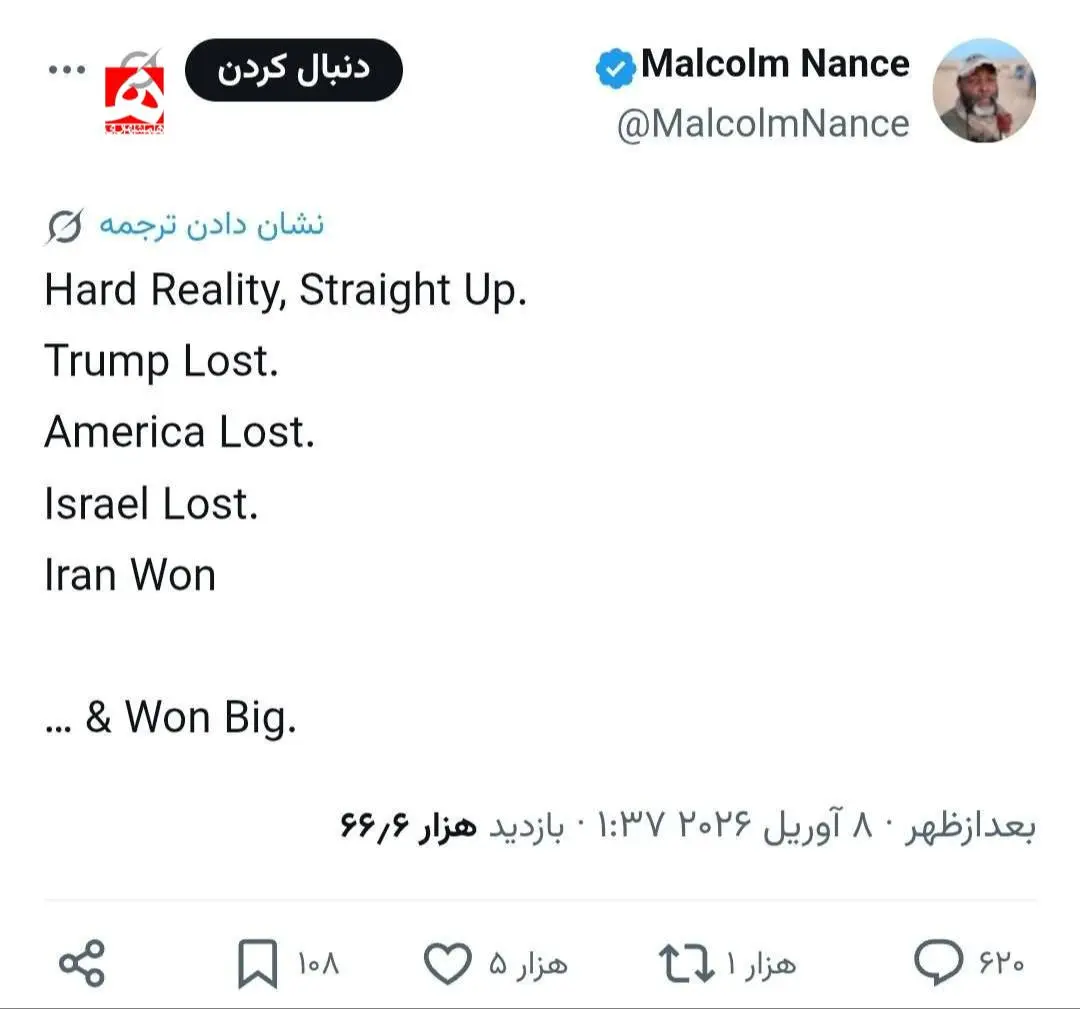Open the three-dot more options menu
Screen dimensions: 1080x1009
tap(67, 72)
